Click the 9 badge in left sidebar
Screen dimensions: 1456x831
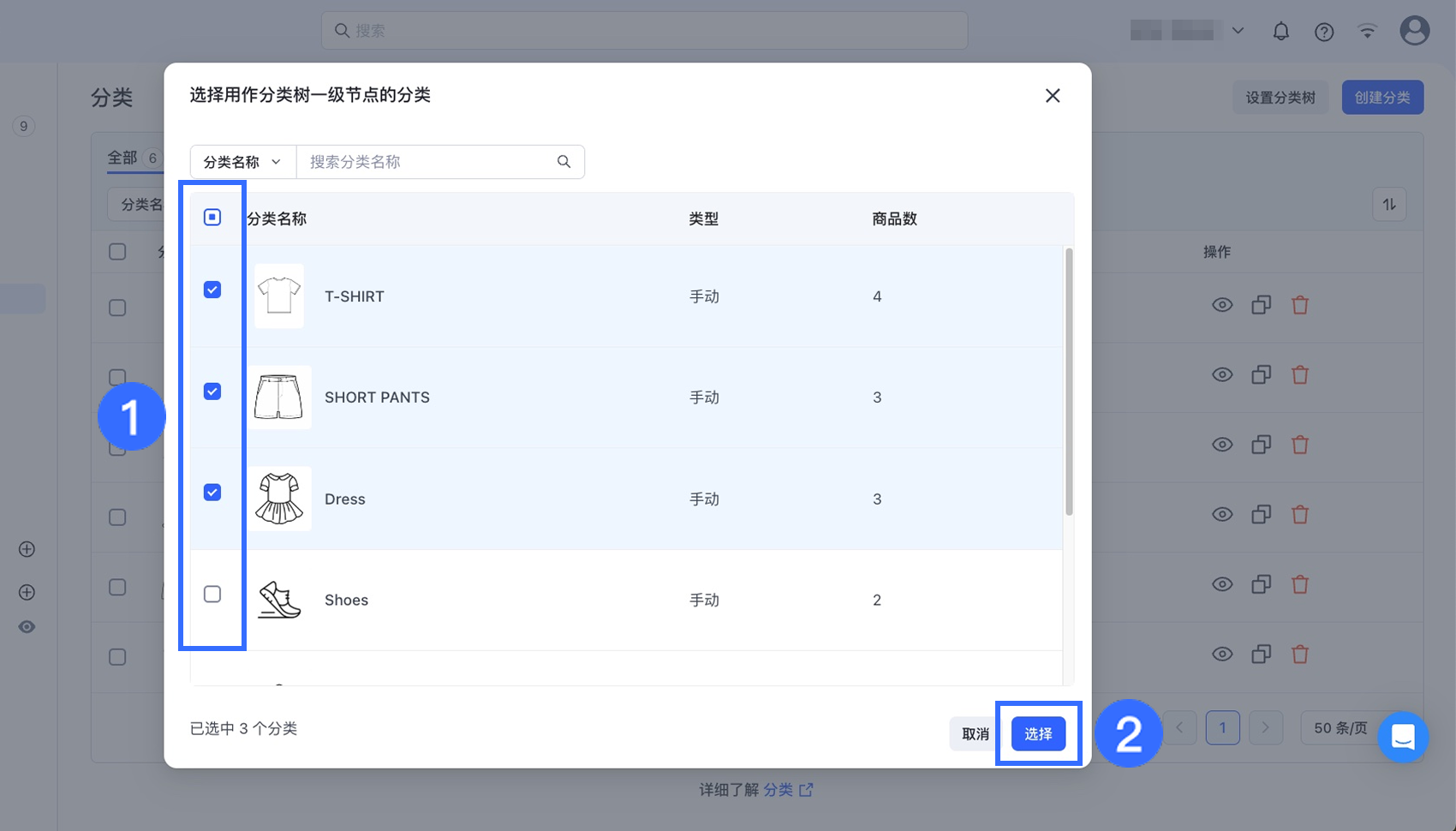[24, 127]
